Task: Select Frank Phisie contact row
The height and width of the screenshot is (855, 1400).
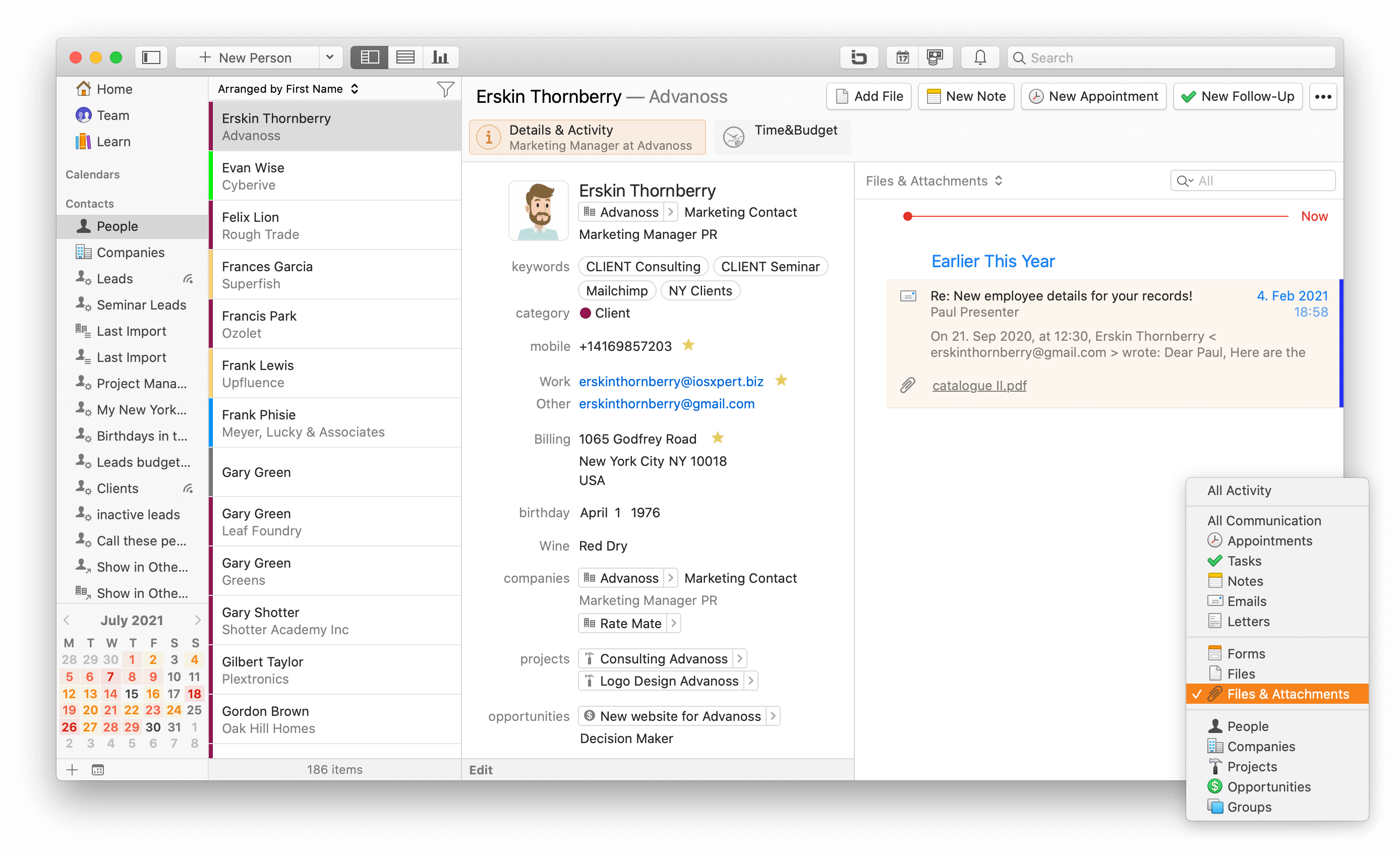Action: (335, 423)
